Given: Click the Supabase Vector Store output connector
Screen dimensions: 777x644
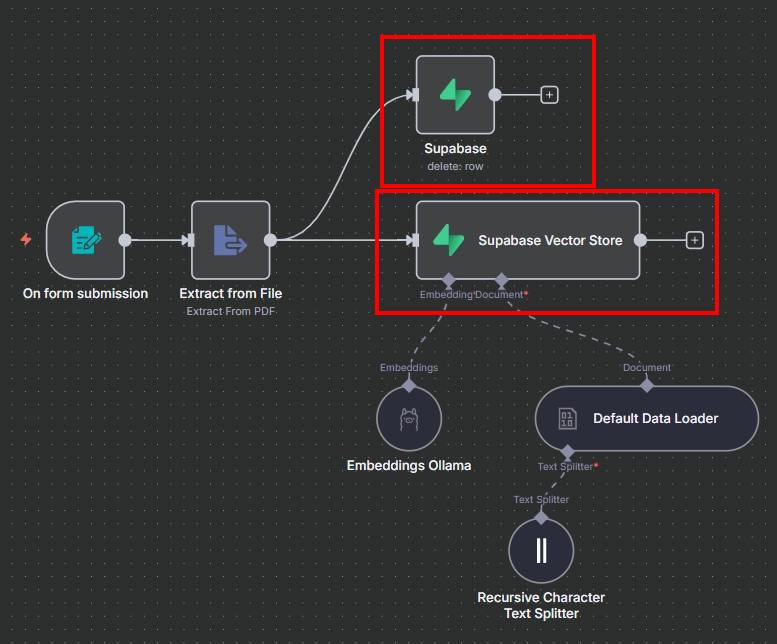Looking at the screenshot, I should coord(640,240).
